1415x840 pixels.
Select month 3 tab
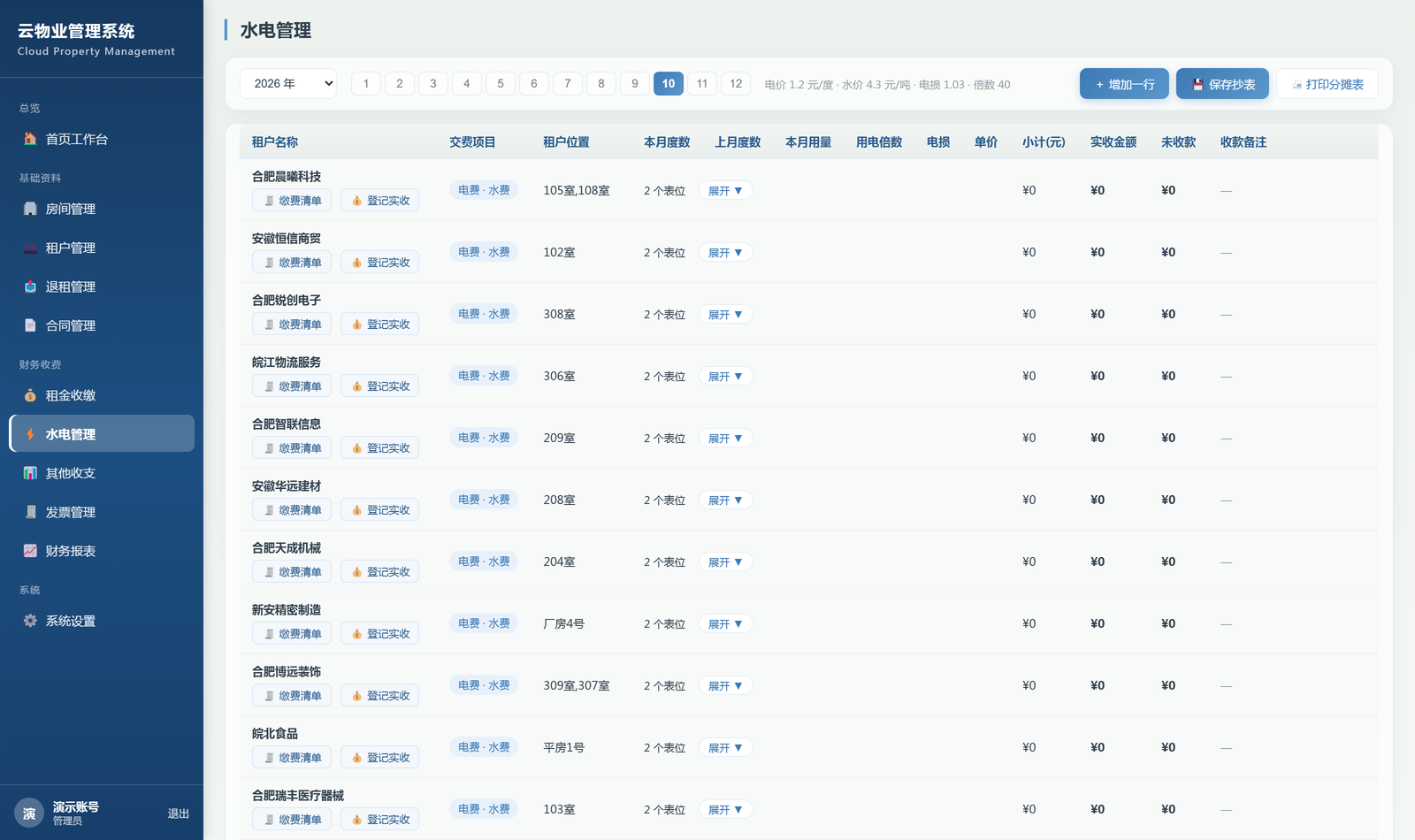433,84
